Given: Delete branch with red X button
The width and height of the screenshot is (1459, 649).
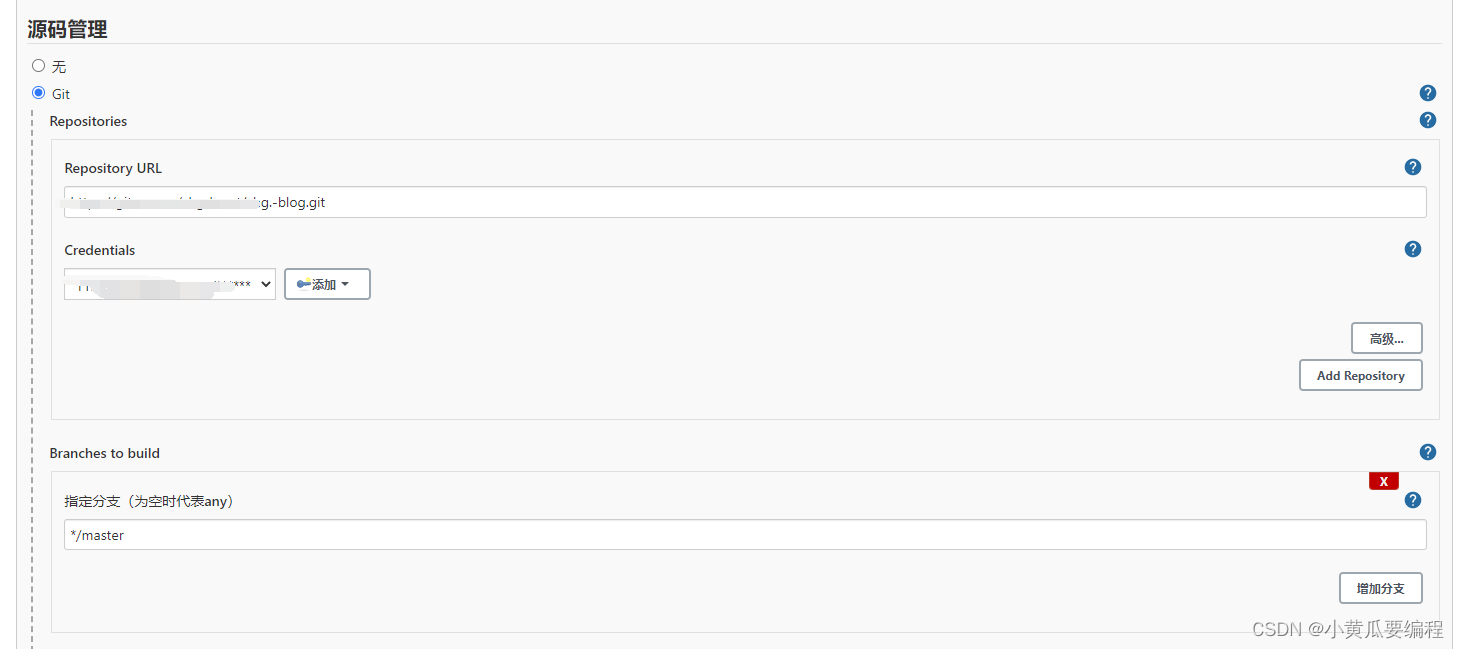Looking at the screenshot, I should 1383,481.
